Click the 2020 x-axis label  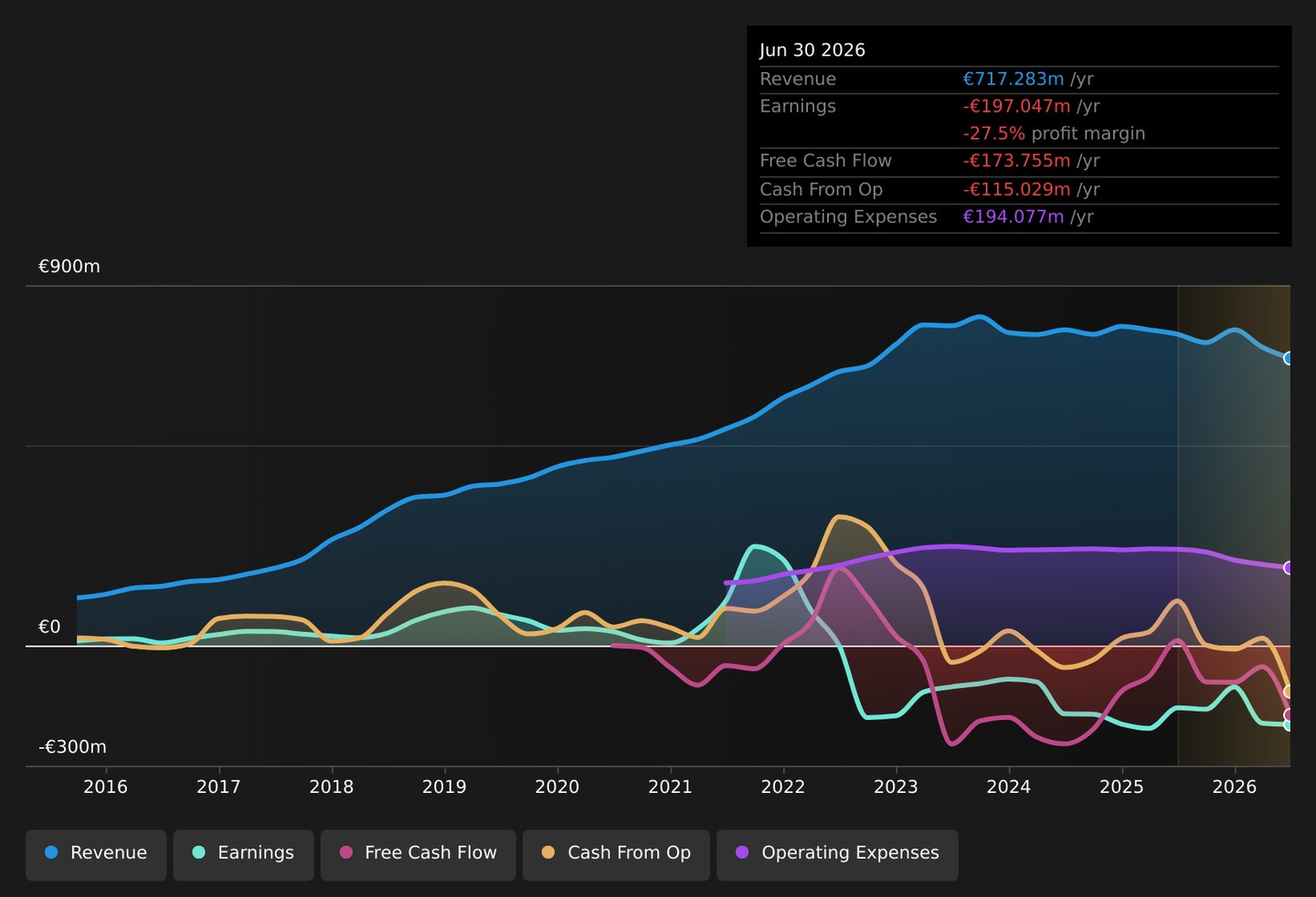(557, 787)
